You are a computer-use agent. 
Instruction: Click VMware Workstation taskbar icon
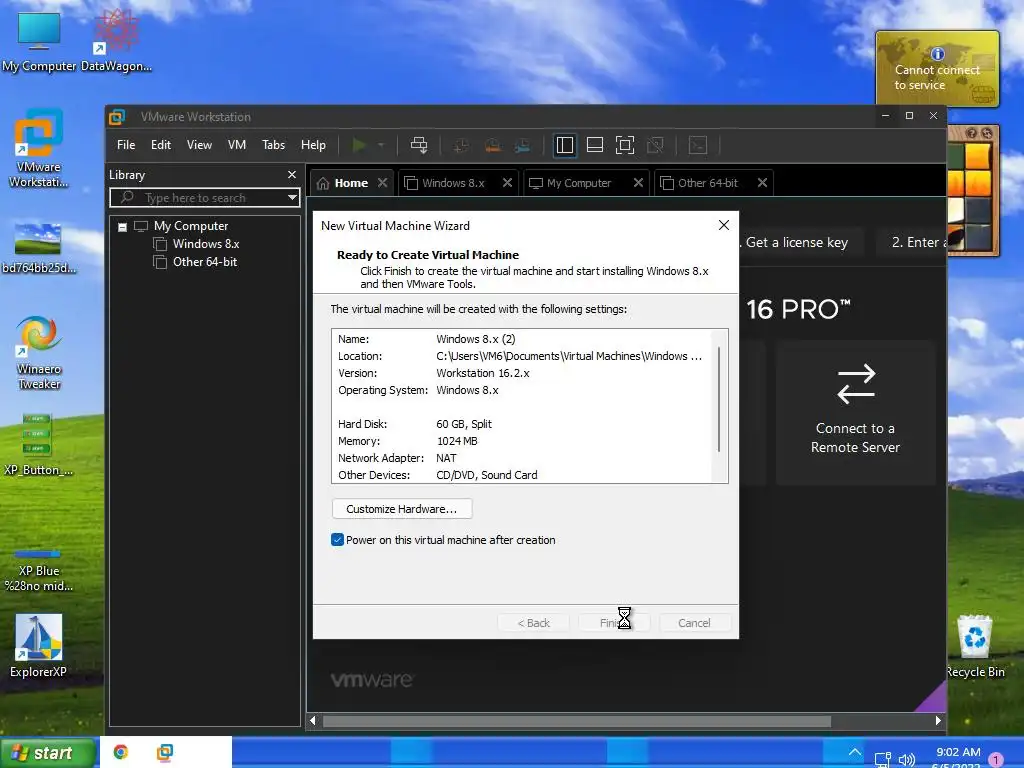(x=165, y=752)
